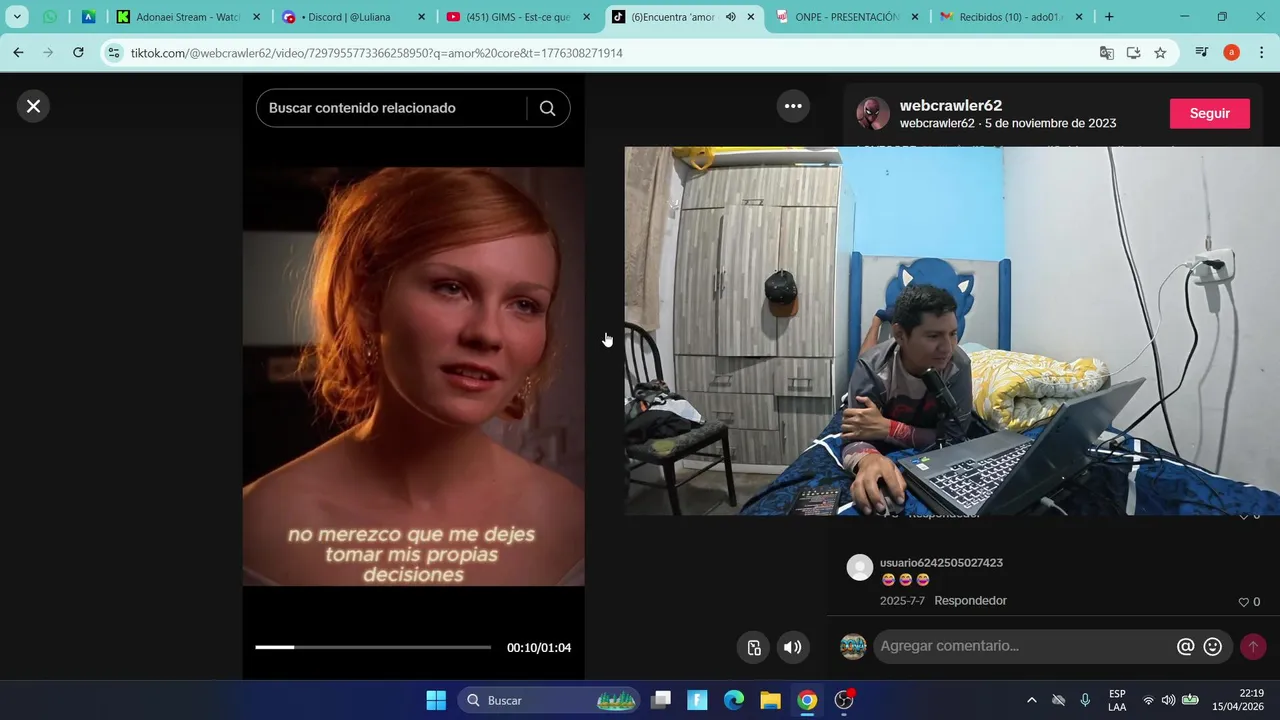Image resolution: width=1280 pixels, height=720 pixels.
Task: Open the Chrome tab search dropdown
Action: click(x=17, y=17)
